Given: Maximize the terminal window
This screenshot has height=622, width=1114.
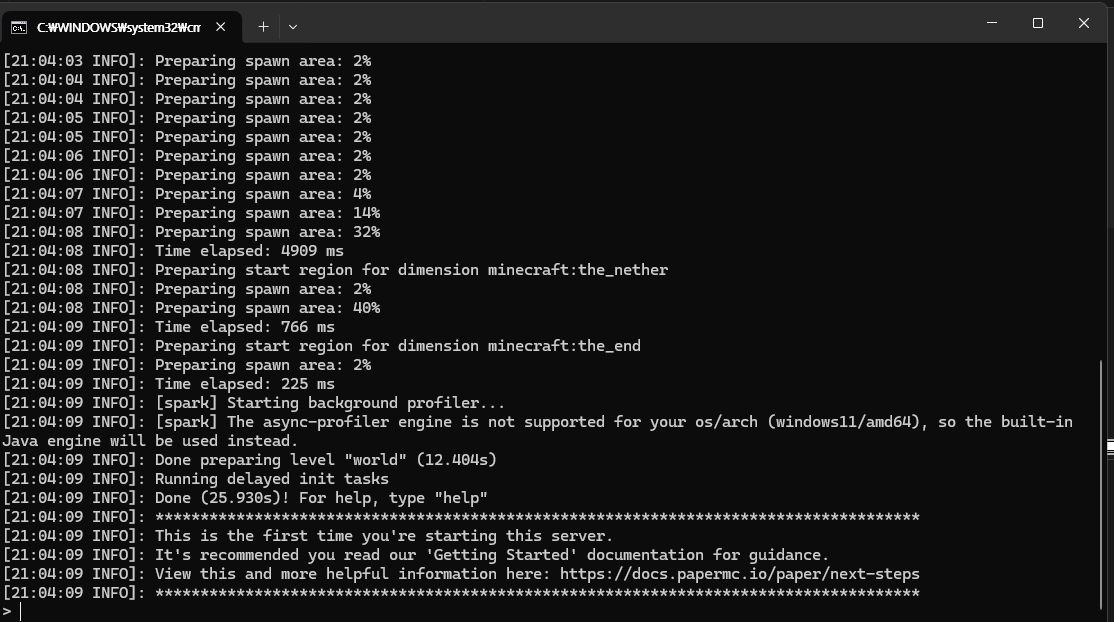Looking at the screenshot, I should point(1037,23).
